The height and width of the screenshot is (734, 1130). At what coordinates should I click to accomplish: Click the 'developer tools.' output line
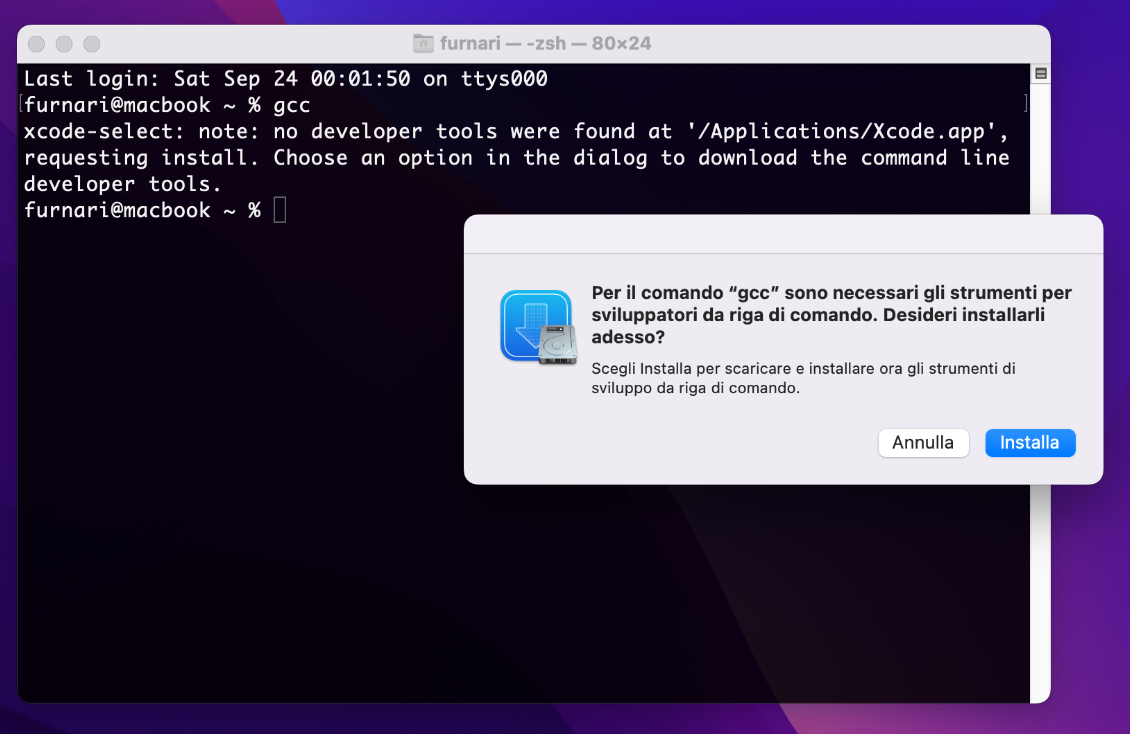pyautogui.click(x=123, y=184)
